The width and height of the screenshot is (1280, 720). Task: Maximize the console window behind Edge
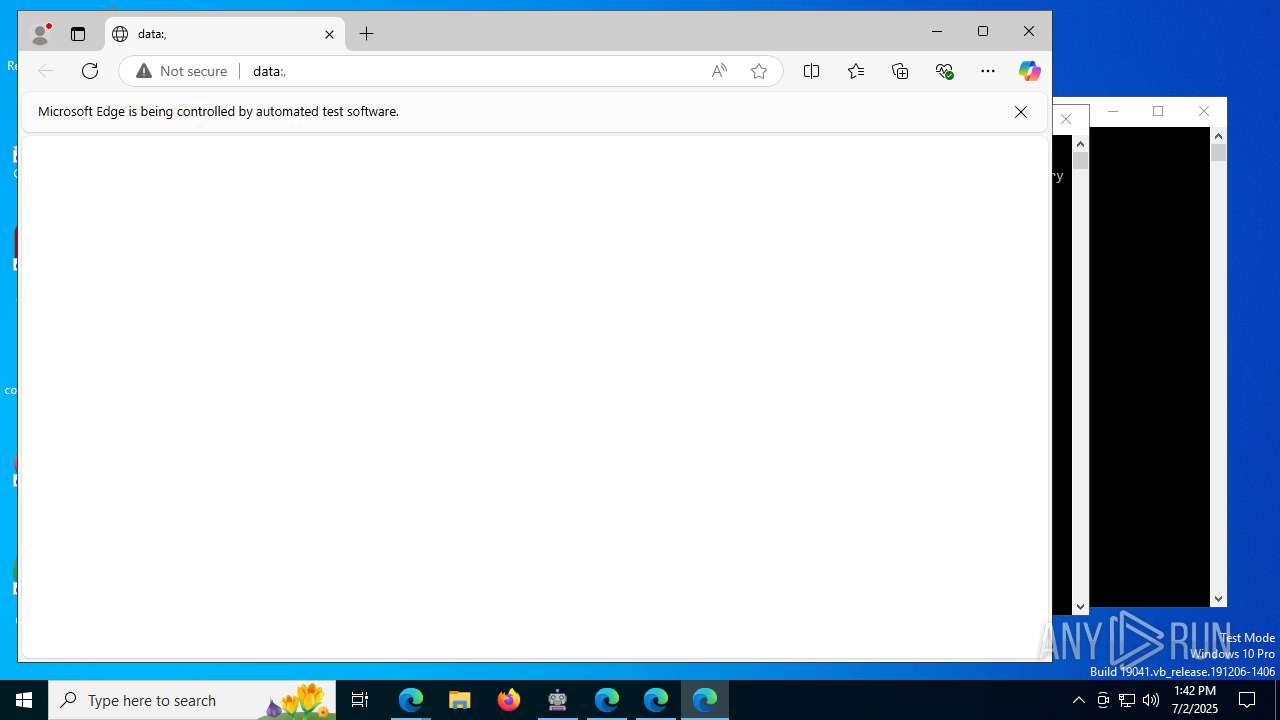tap(1158, 111)
